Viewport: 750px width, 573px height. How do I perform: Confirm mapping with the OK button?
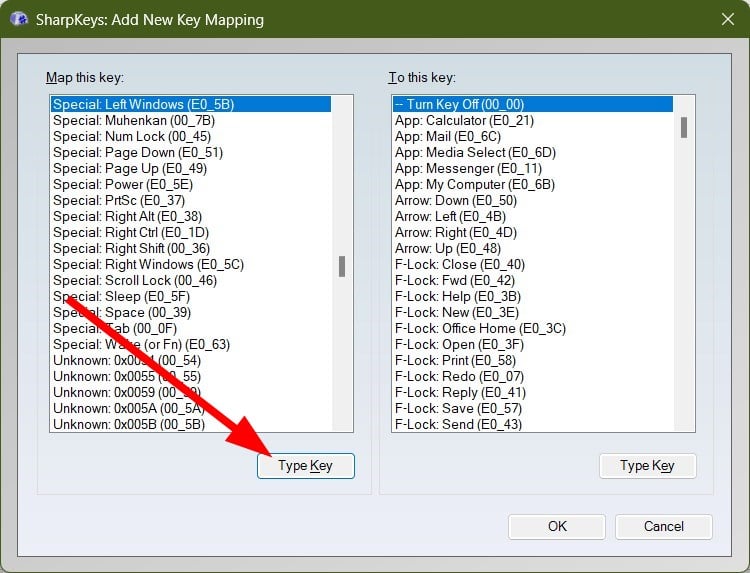point(557,527)
